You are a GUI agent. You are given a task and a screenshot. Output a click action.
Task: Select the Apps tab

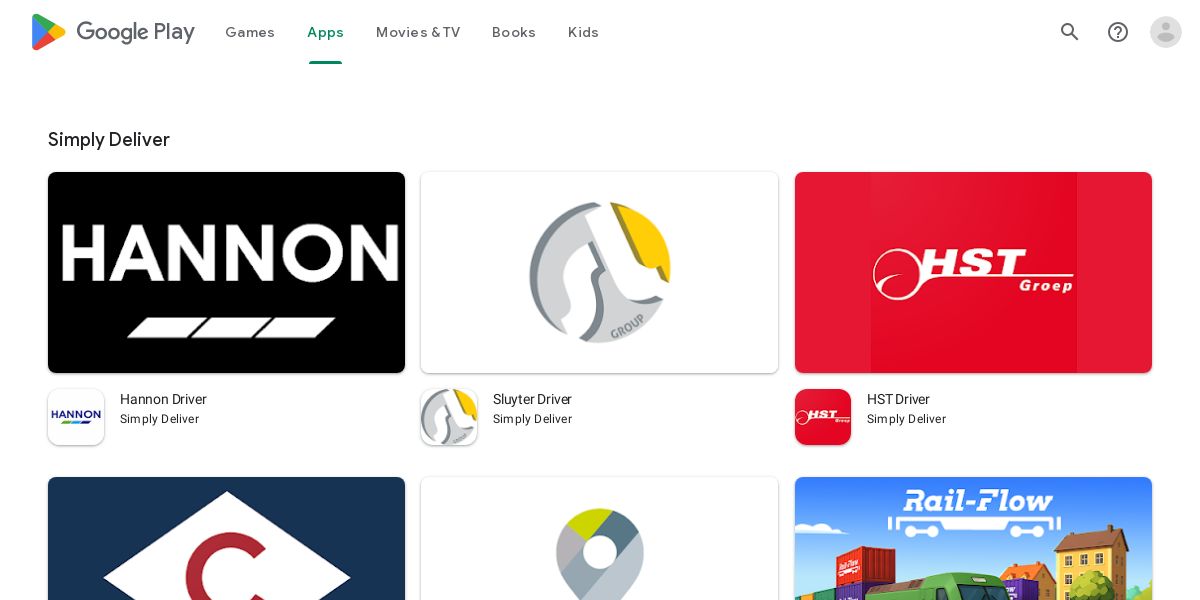pos(325,32)
